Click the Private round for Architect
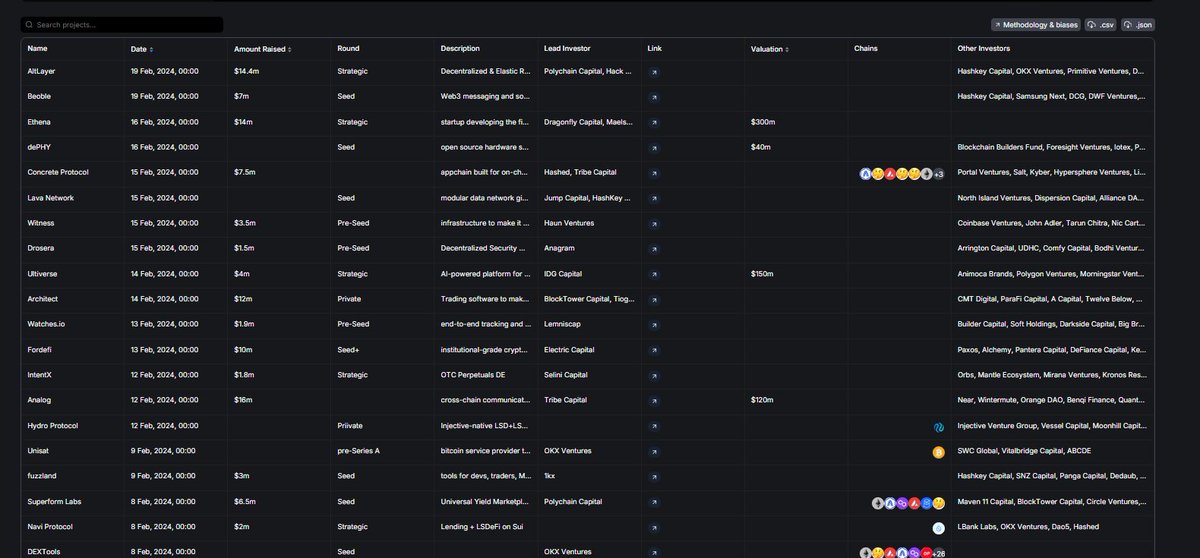The height and width of the screenshot is (558, 1200). tap(349, 299)
